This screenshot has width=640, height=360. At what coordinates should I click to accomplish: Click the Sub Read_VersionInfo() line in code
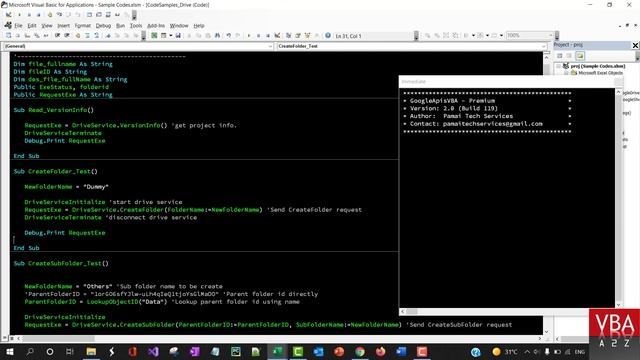[x=53, y=110]
